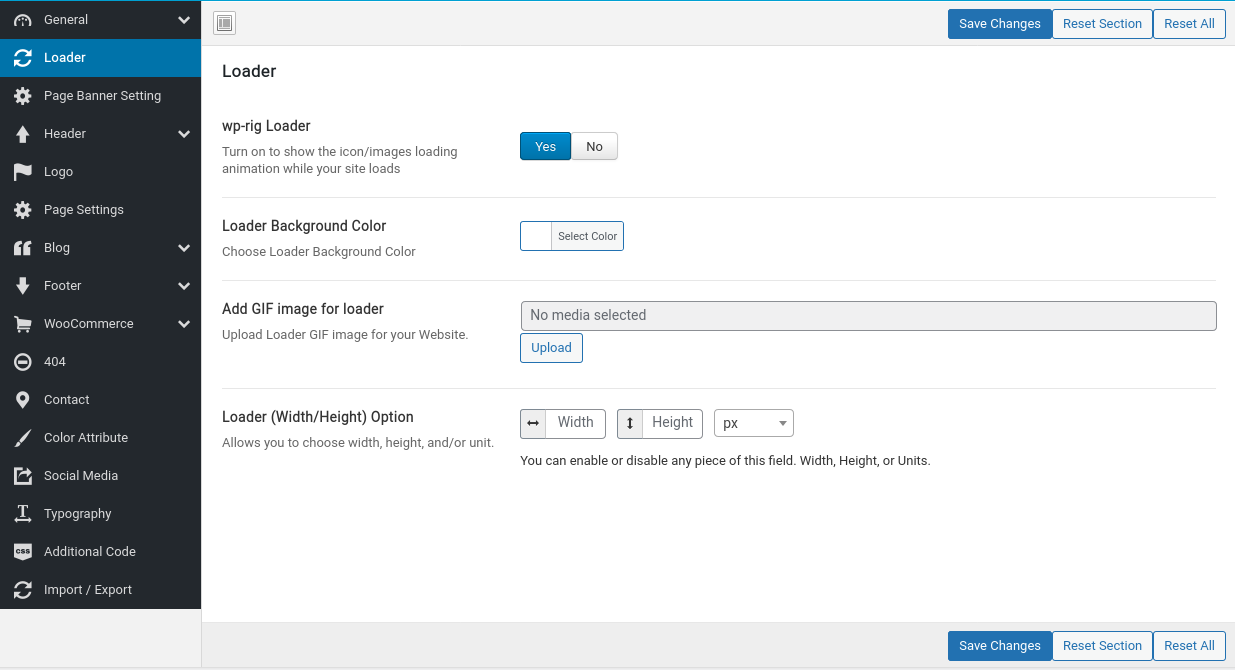The image size is (1235, 670).
Task: Click the loader background color swatch
Action: [536, 236]
